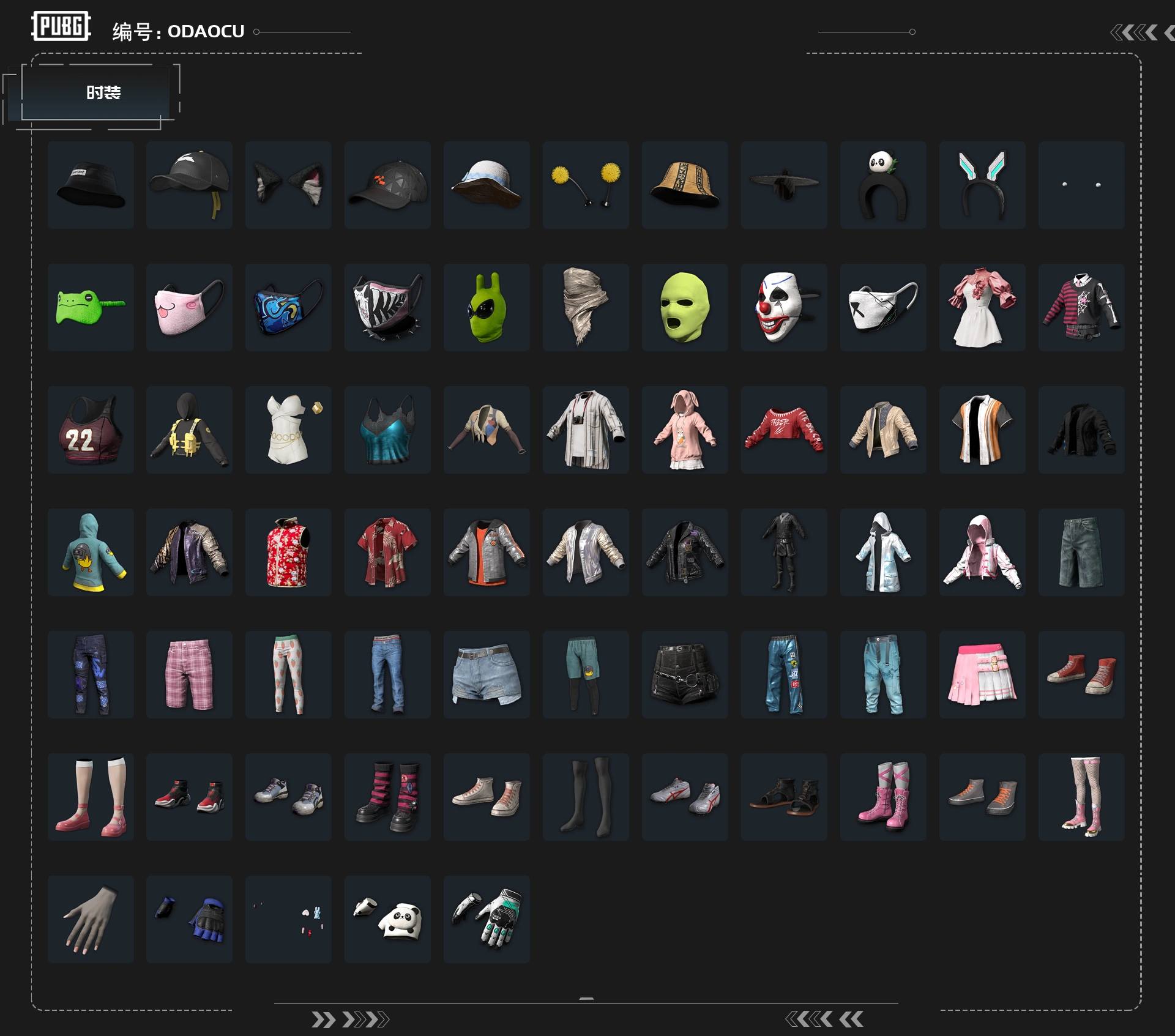Select the black studded leather jacket
The width and height of the screenshot is (1175, 1036).
(685, 552)
